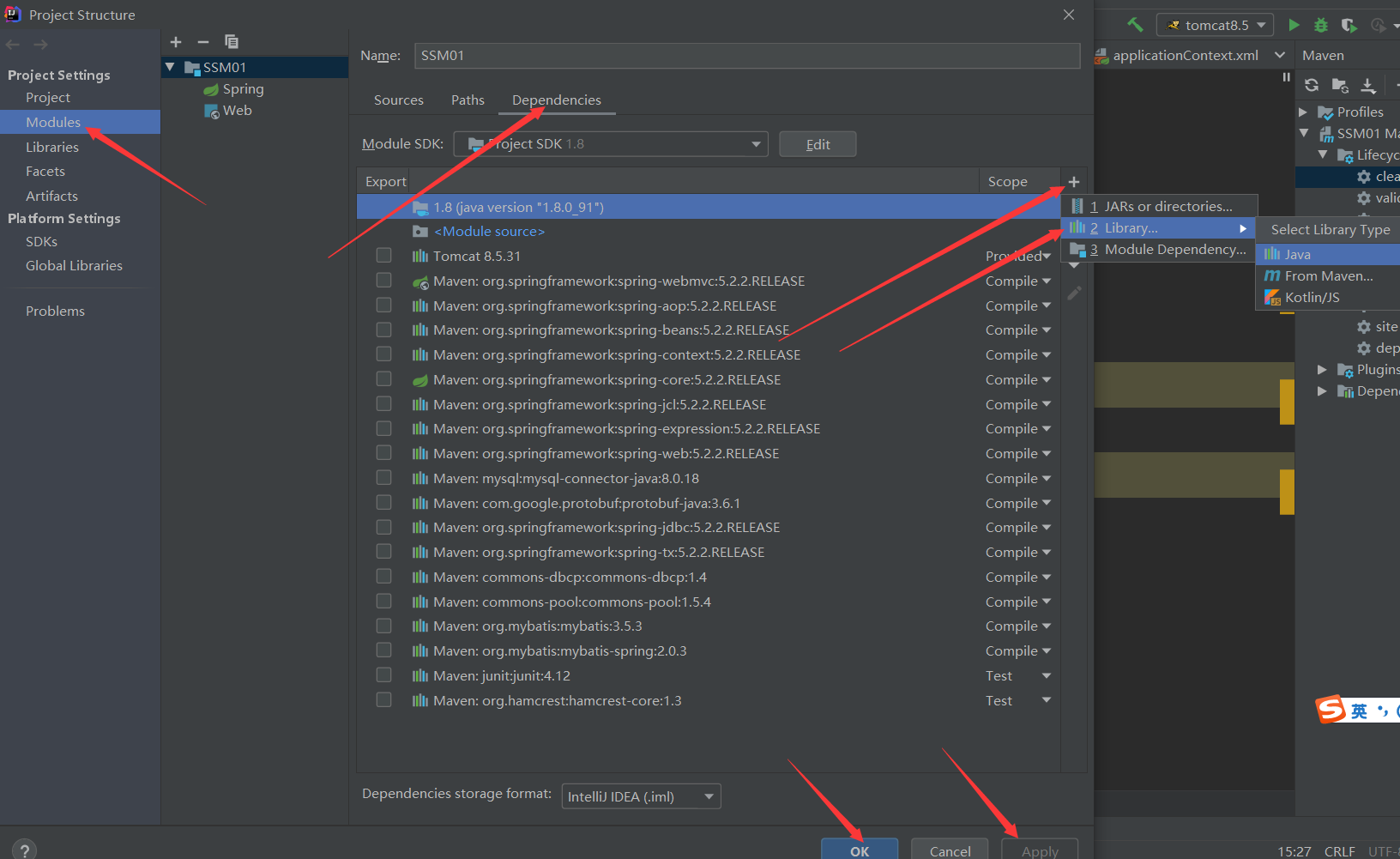Click CRLF line separator in status bar
1400x859 pixels.
pyautogui.click(x=1339, y=851)
